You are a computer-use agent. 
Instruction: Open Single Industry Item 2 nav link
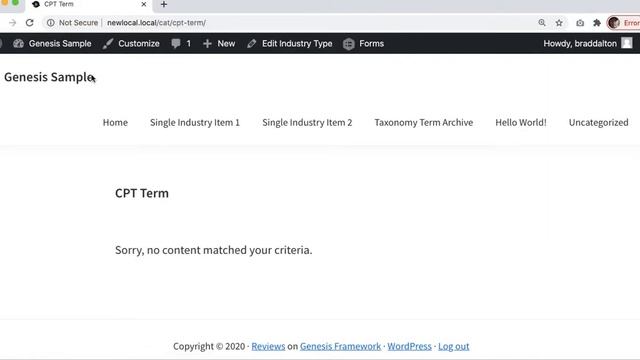307,122
